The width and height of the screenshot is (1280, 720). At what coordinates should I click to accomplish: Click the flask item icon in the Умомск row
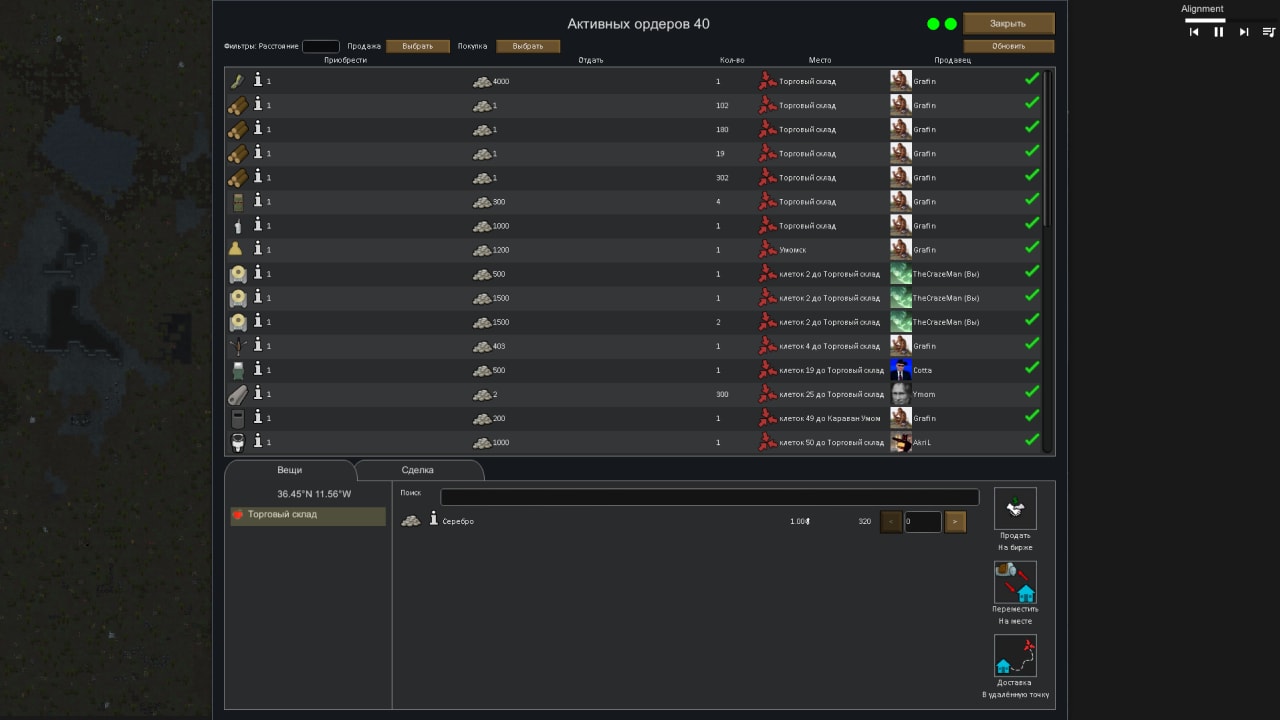(237, 249)
